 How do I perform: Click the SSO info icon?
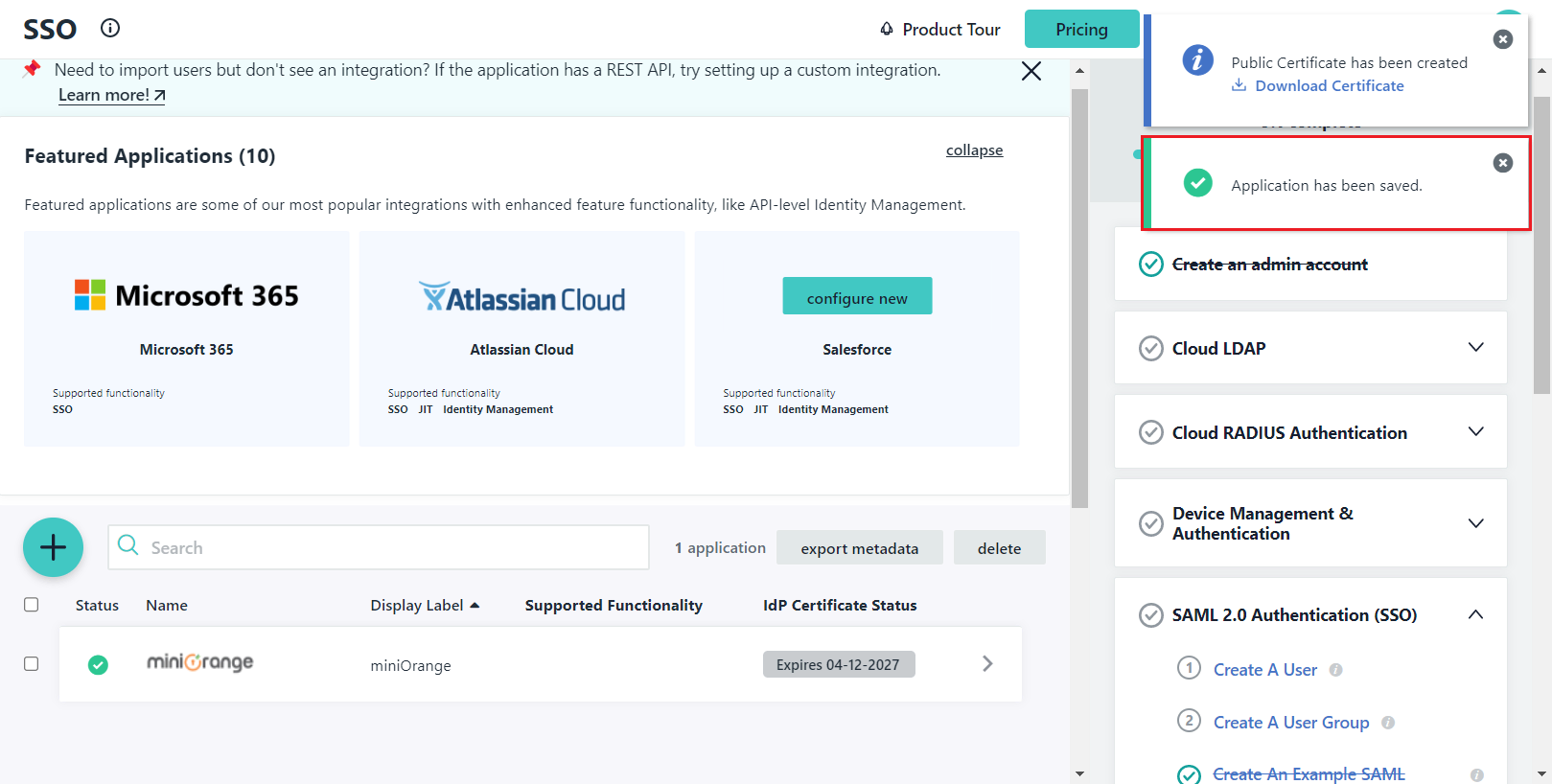coord(110,28)
